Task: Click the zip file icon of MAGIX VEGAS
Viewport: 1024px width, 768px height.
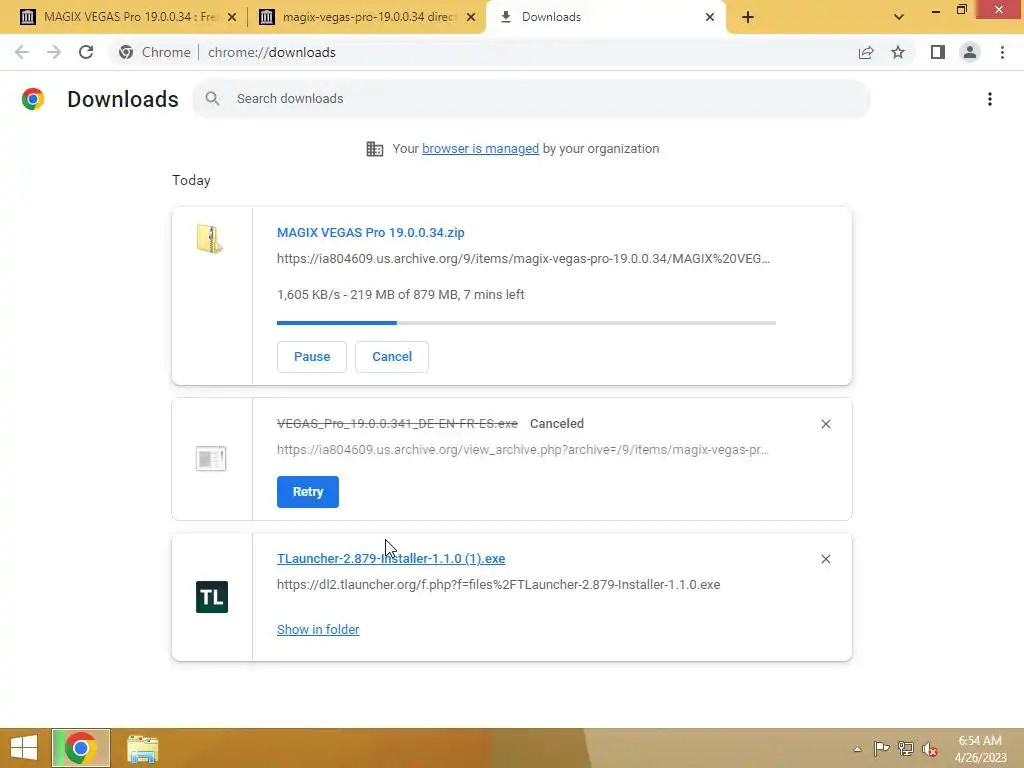Action: (x=210, y=238)
